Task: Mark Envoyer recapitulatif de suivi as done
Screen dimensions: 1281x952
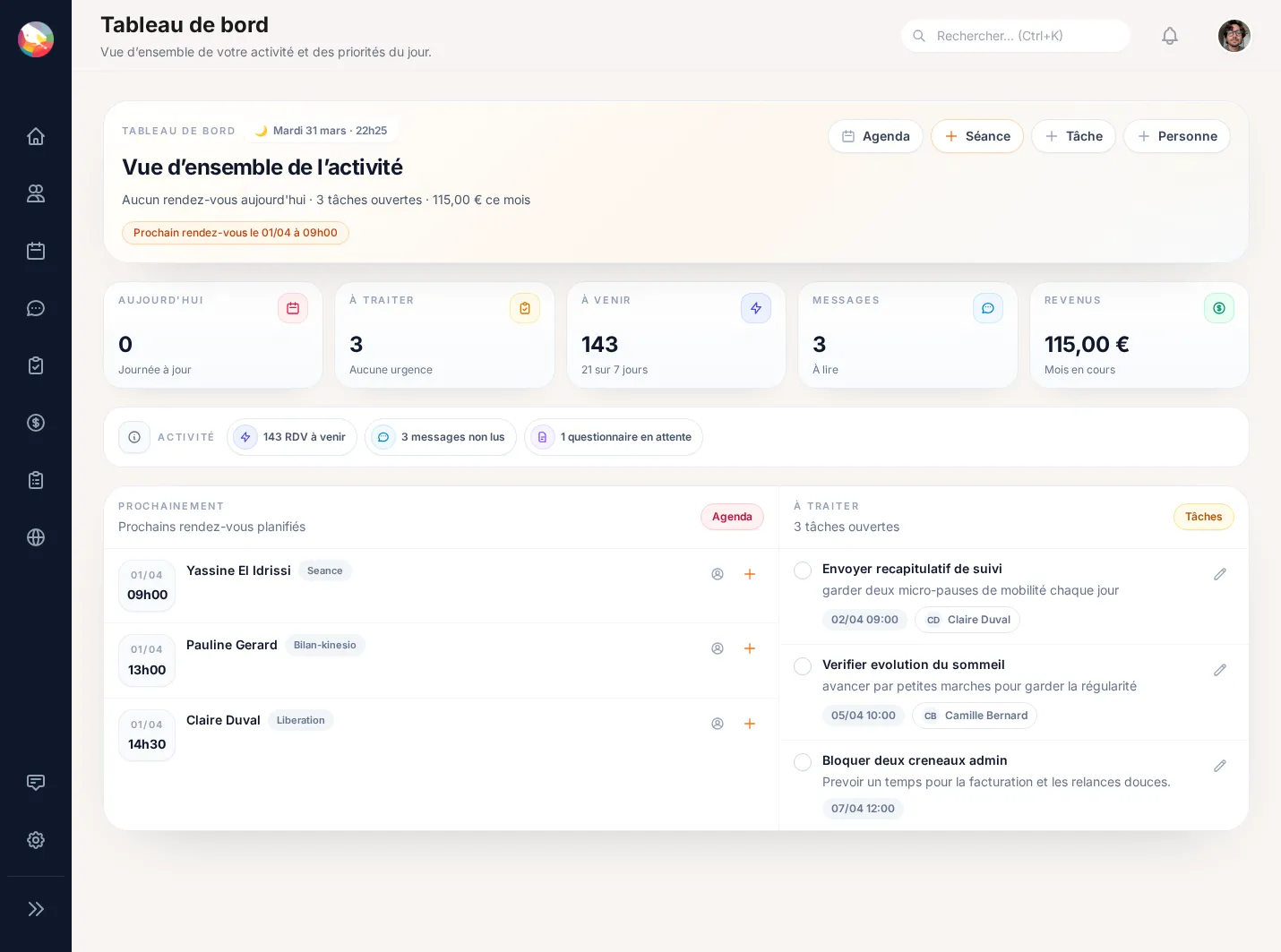Action: [803, 570]
